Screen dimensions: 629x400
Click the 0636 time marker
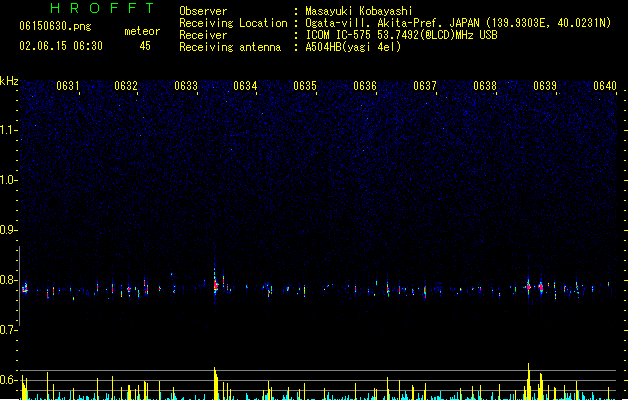365,86
